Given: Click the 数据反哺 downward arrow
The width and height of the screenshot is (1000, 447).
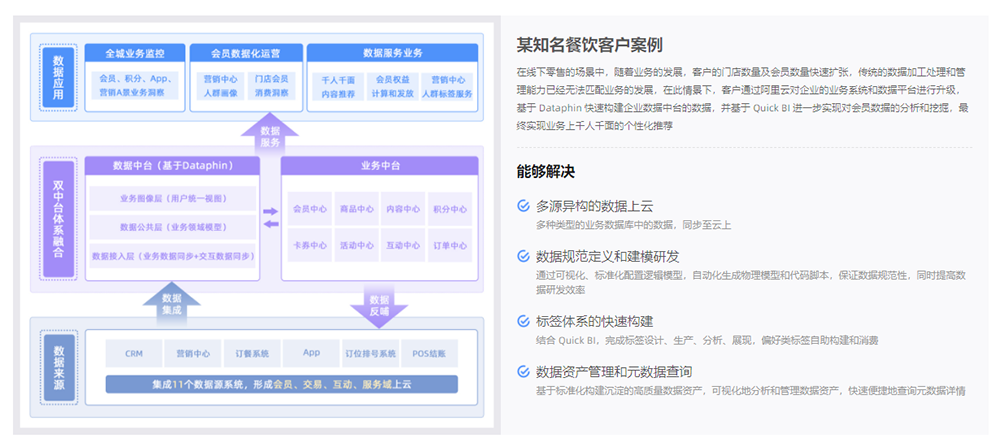Looking at the screenshot, I should 379,305.
